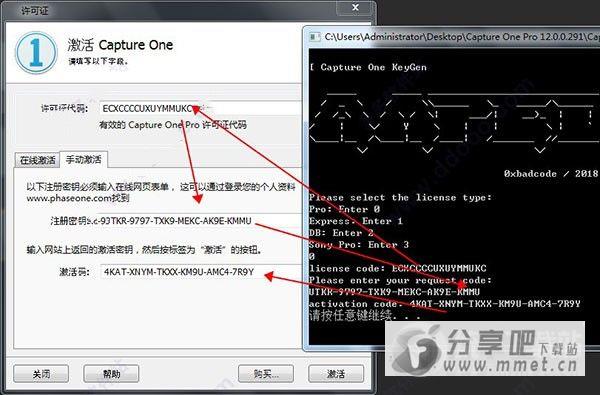Viewport: 600px width, 395px height.
Task: Click the Capture One logo icon
Action: [x=36, y=52]
